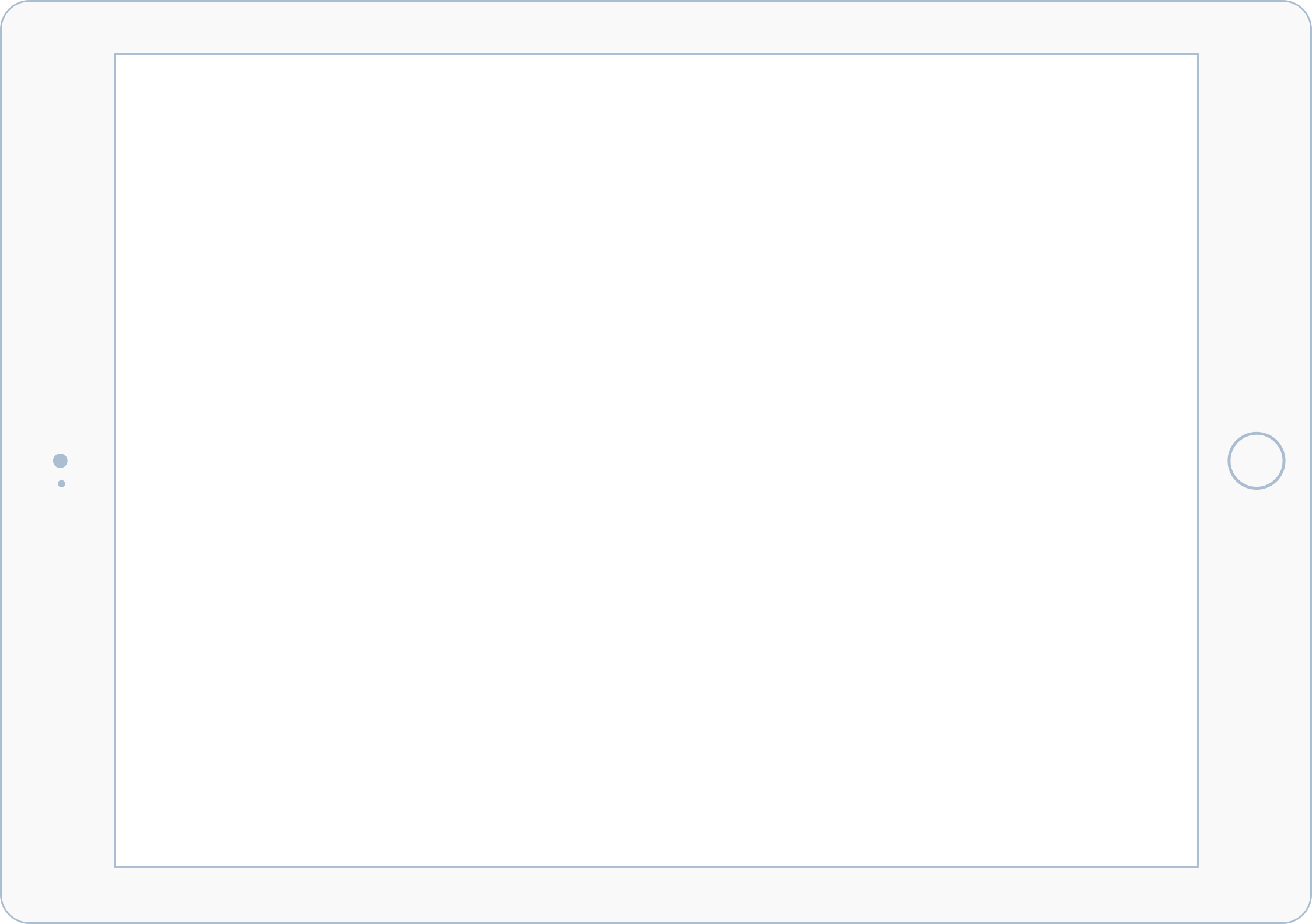Click the midpoint of the screen's top edge
The height and width of the screenshot is (924, 1312).
(656, 54)
